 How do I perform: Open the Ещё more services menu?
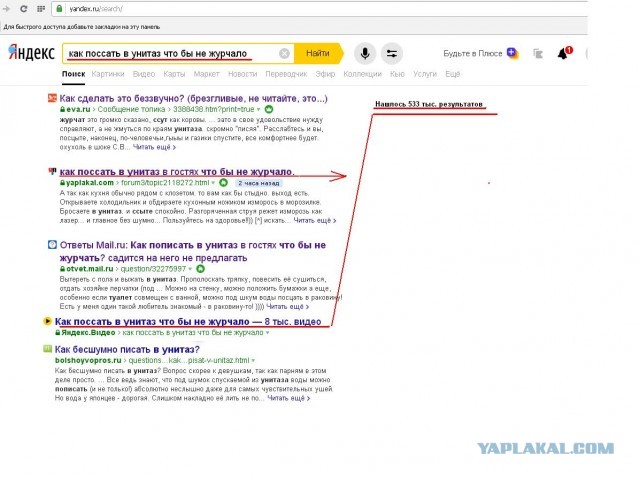point(453,74)
